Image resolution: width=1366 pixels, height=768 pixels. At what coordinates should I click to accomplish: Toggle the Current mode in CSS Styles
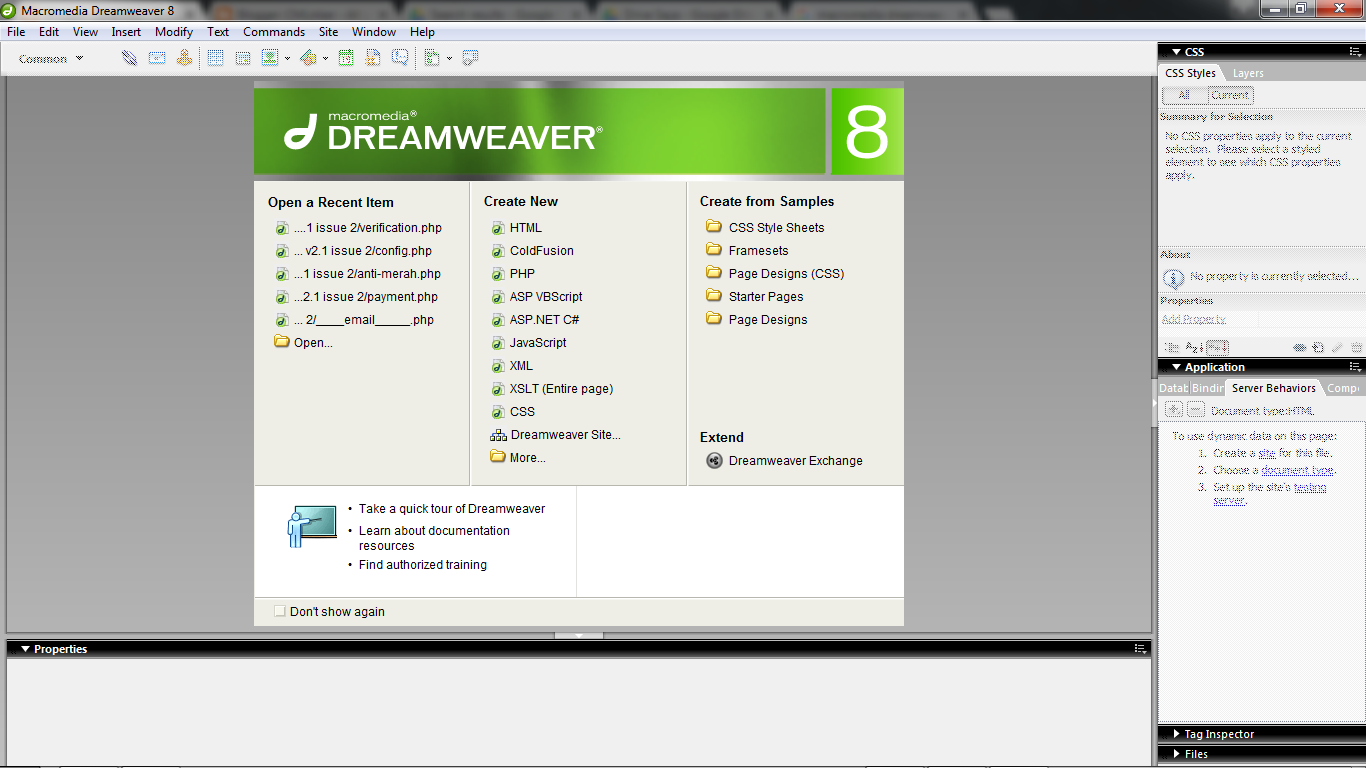[x=1230, y=95]
